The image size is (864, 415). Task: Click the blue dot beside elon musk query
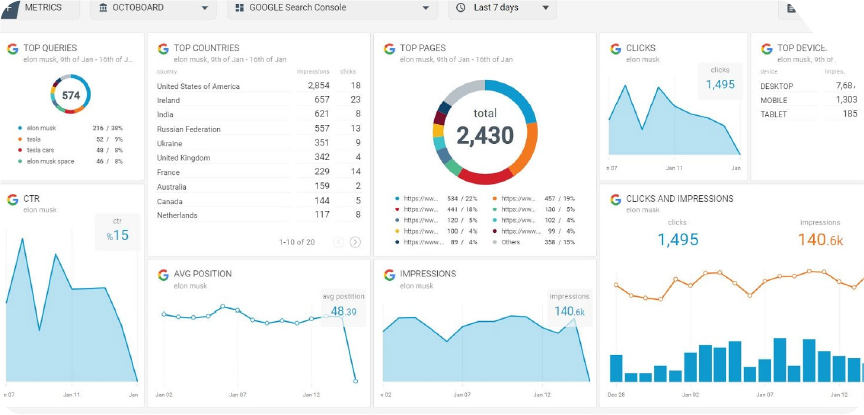(x=20, y=128)
